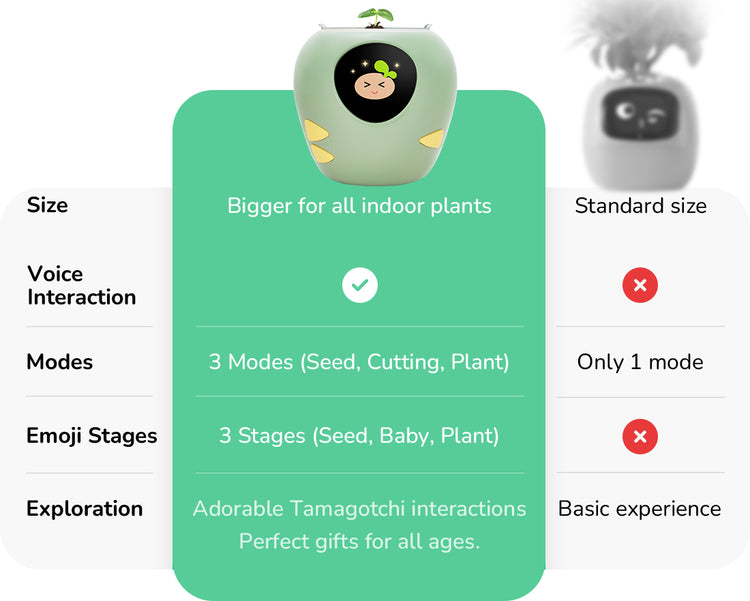The width and height of the screenshot is (750, 601).
Task: Click the "Only 1 mode" text
Action: click(640, 362)
